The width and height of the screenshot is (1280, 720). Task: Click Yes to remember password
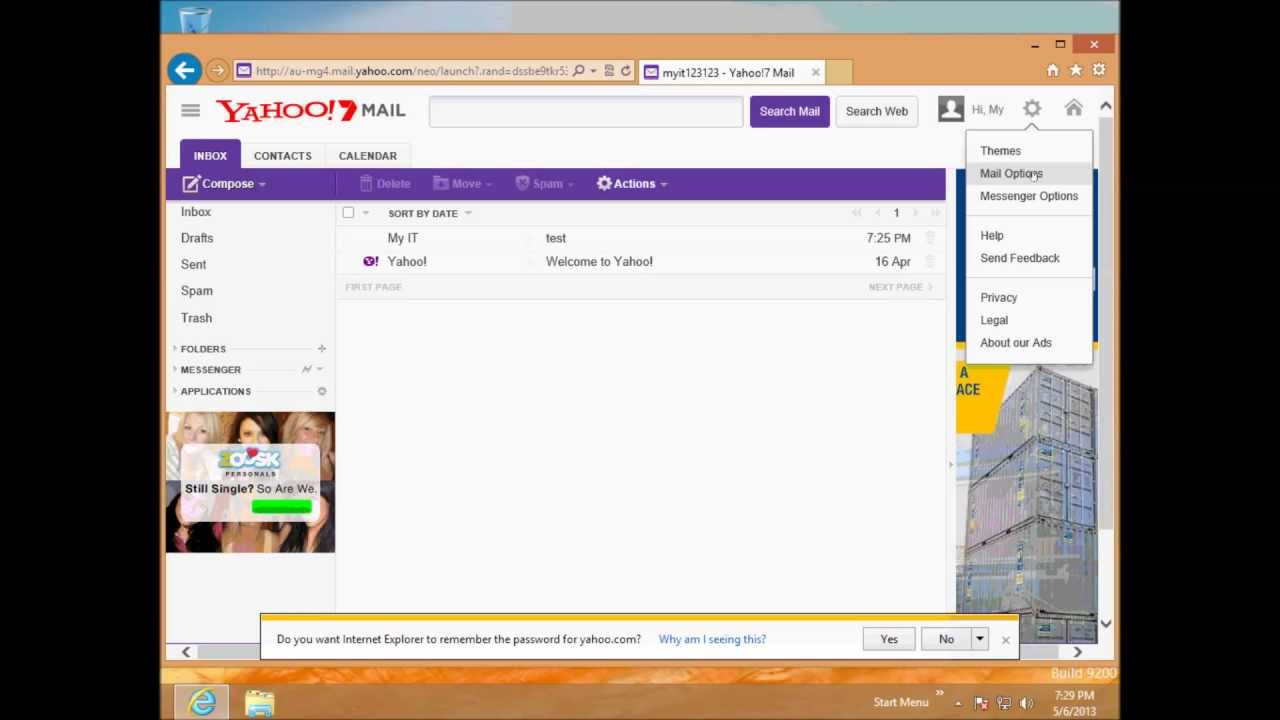[x=889, y=639]
